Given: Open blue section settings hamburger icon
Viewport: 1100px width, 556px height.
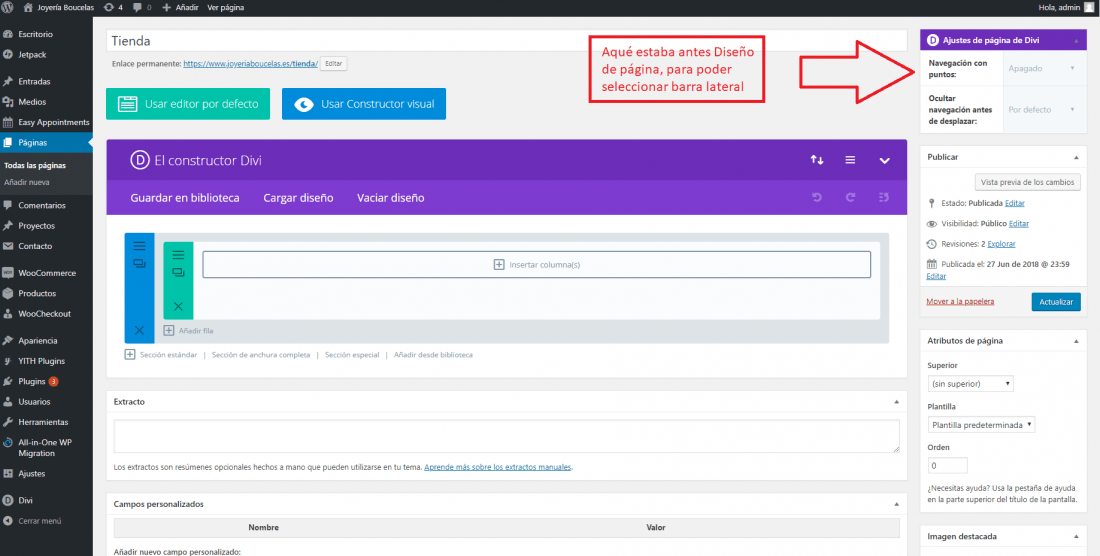Looking at the screenshot, I should point(139,246).
